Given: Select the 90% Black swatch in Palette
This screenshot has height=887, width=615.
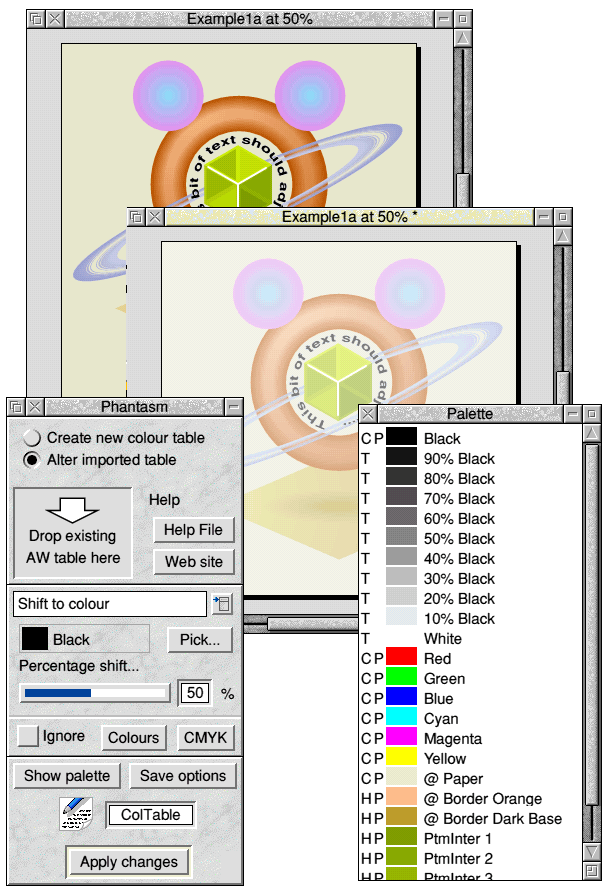Looking at the screenshot, I should click(402, 457).
